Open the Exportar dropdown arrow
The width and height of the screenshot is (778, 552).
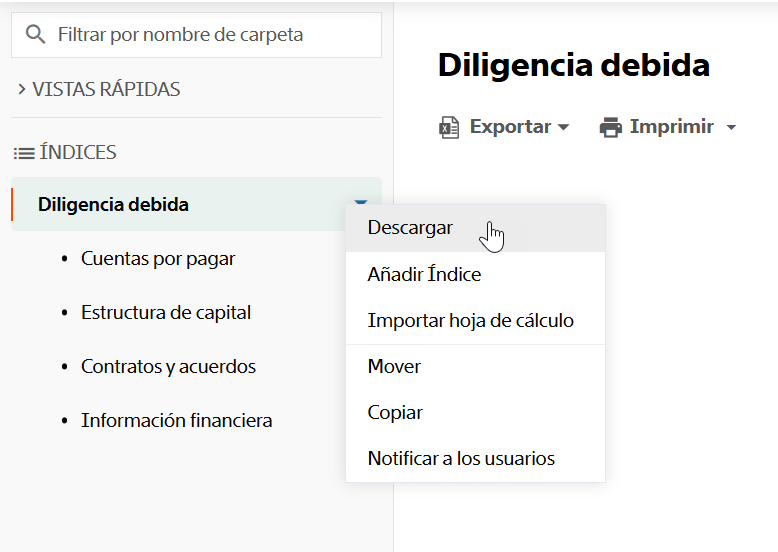pos(563,127)
